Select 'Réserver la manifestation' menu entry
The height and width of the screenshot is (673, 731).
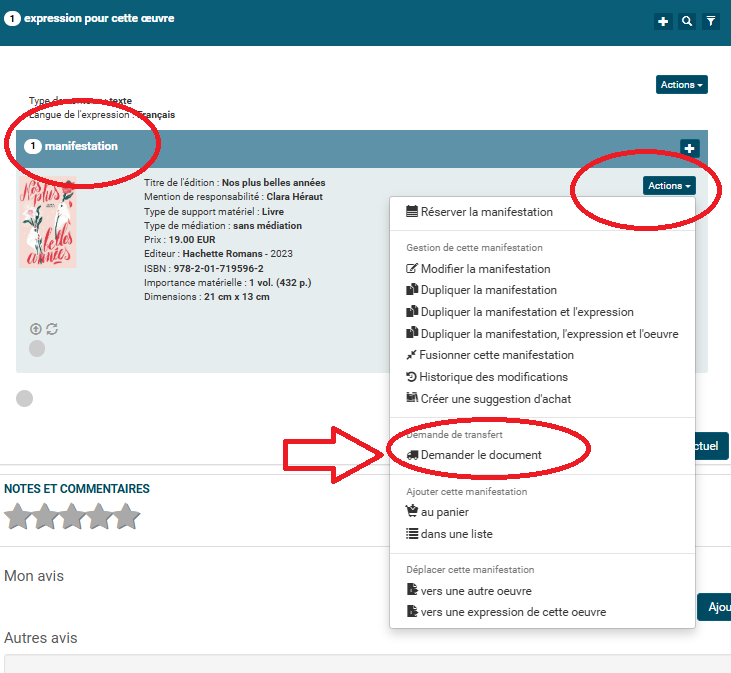click(x=486, y=212)
